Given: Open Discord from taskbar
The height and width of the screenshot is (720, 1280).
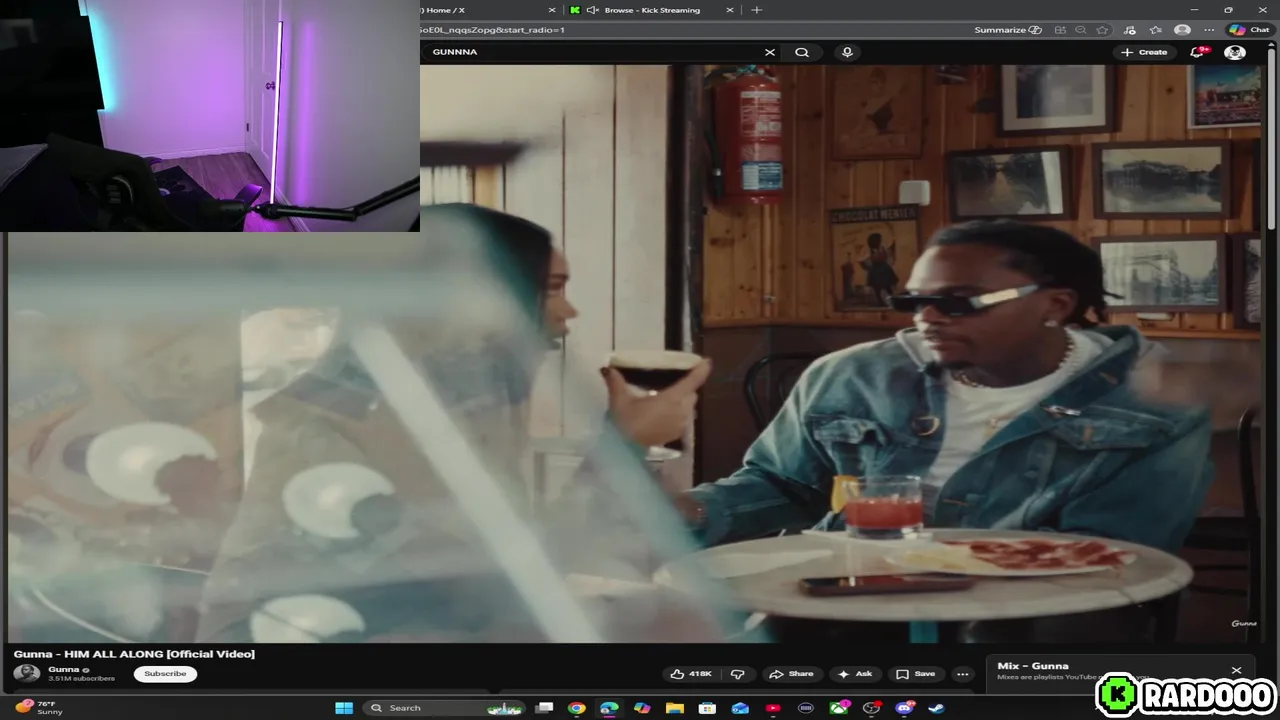Looking at the screenshot, I should [905, 708].
